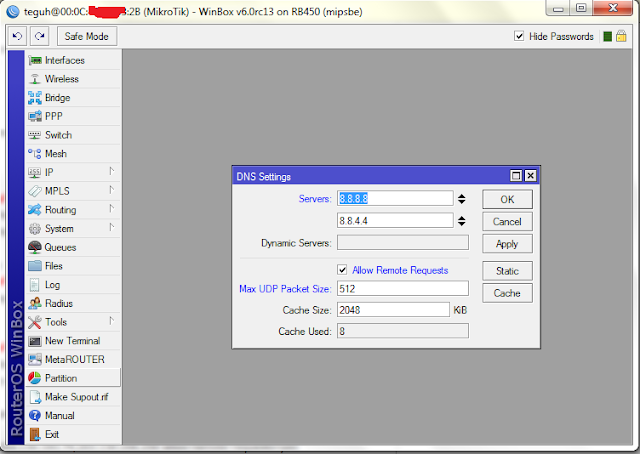640x454 pixels.
Task: Click the stepper arrows beside 8.8.8.8 server
Action: [462, 199]
